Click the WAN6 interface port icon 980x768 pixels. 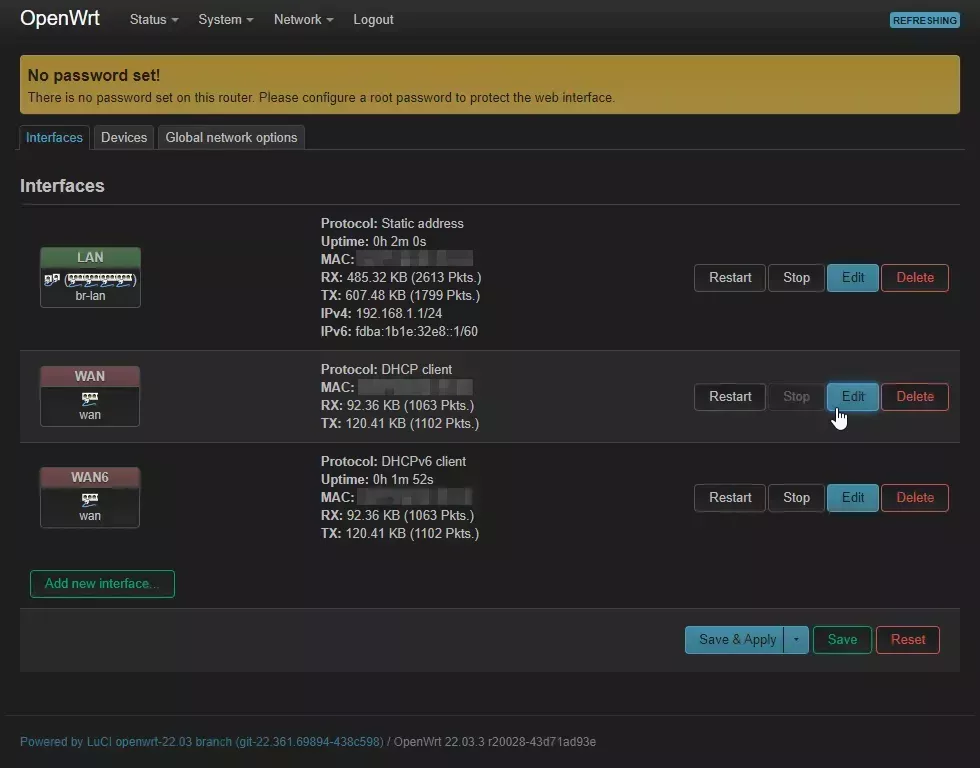[90, 499]
